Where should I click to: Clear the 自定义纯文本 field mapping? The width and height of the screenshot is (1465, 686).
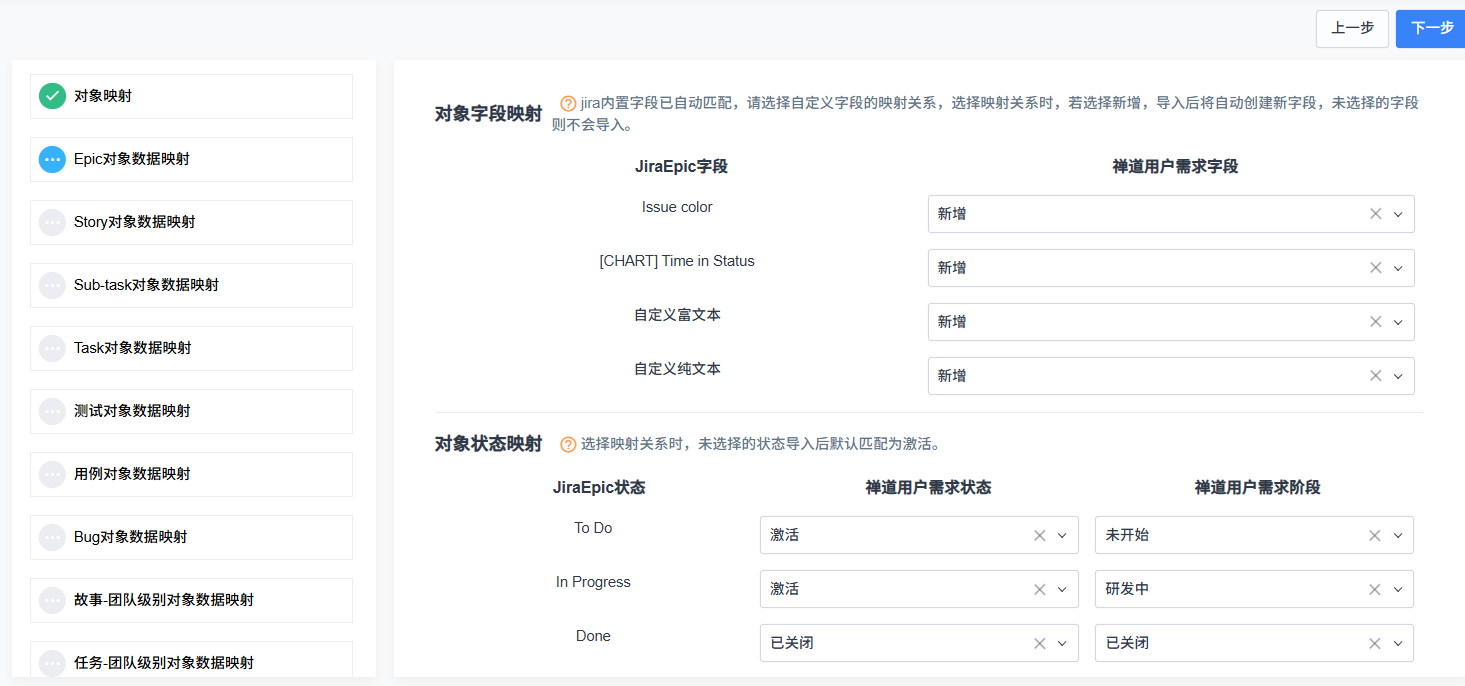pos(1376,376)
